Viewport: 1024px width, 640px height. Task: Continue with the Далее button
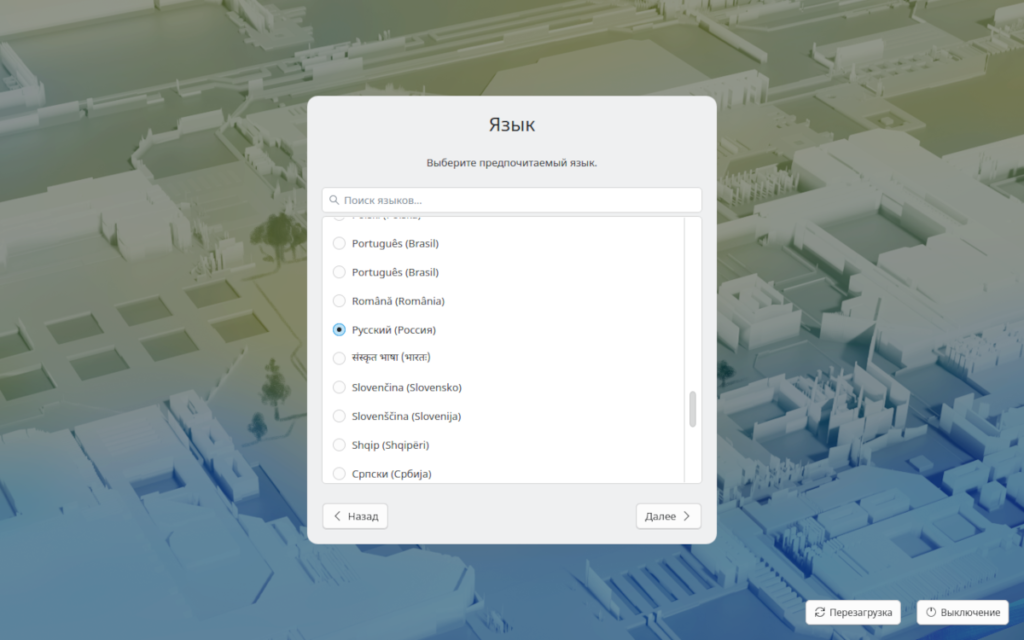[x=668, y=516]
